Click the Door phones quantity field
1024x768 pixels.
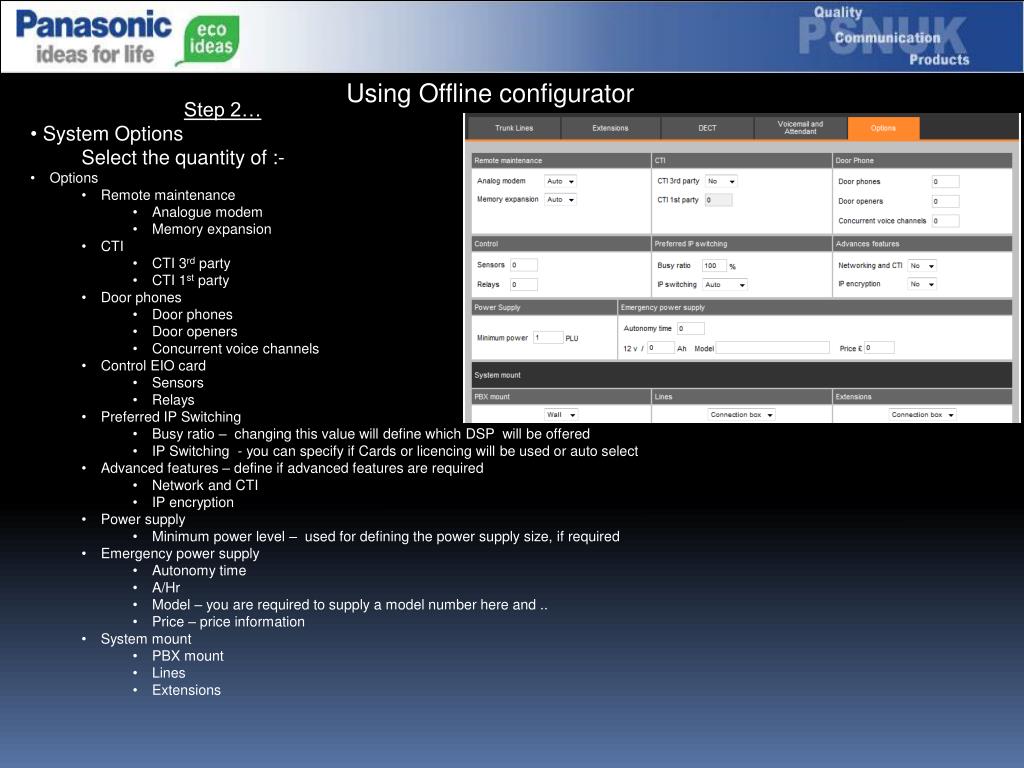945,182
